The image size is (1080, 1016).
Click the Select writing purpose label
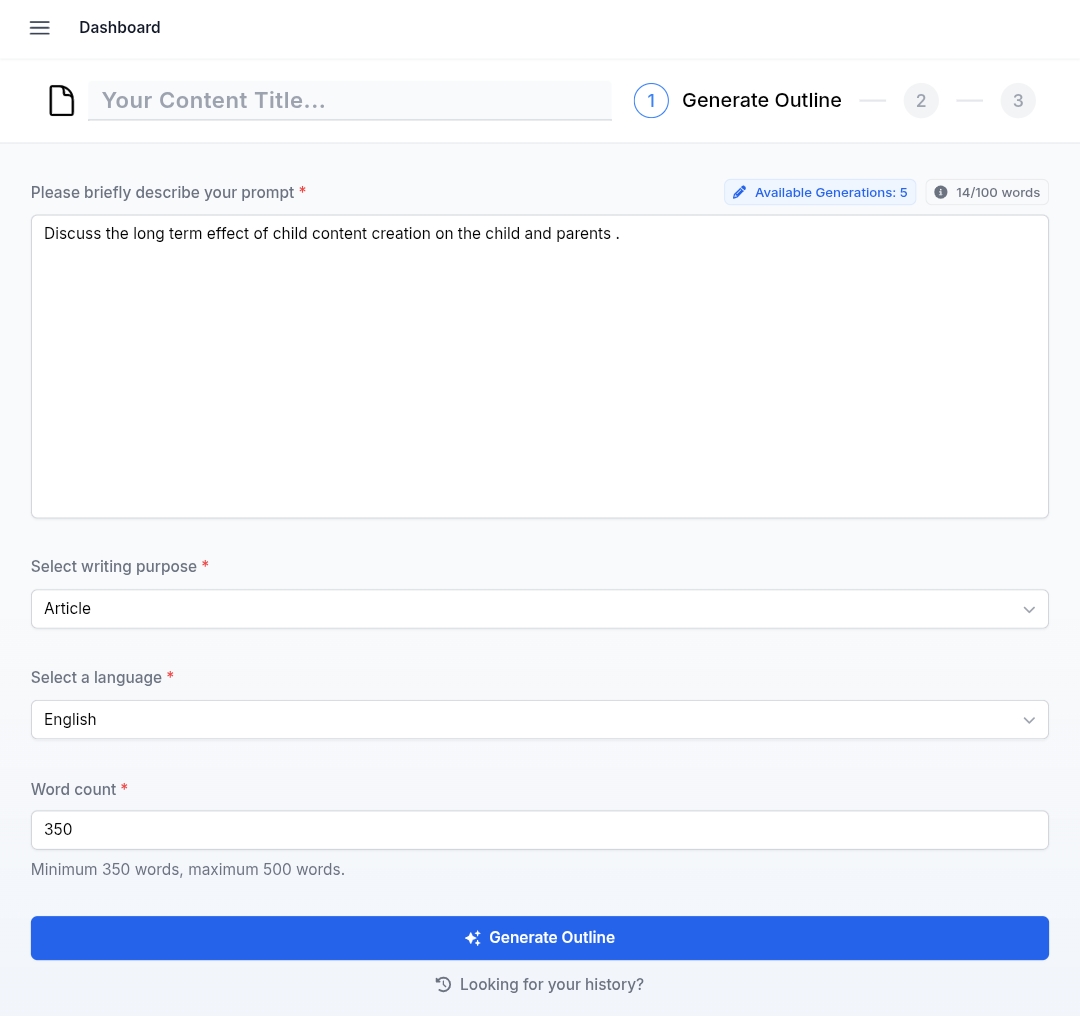tap(114, 566)
